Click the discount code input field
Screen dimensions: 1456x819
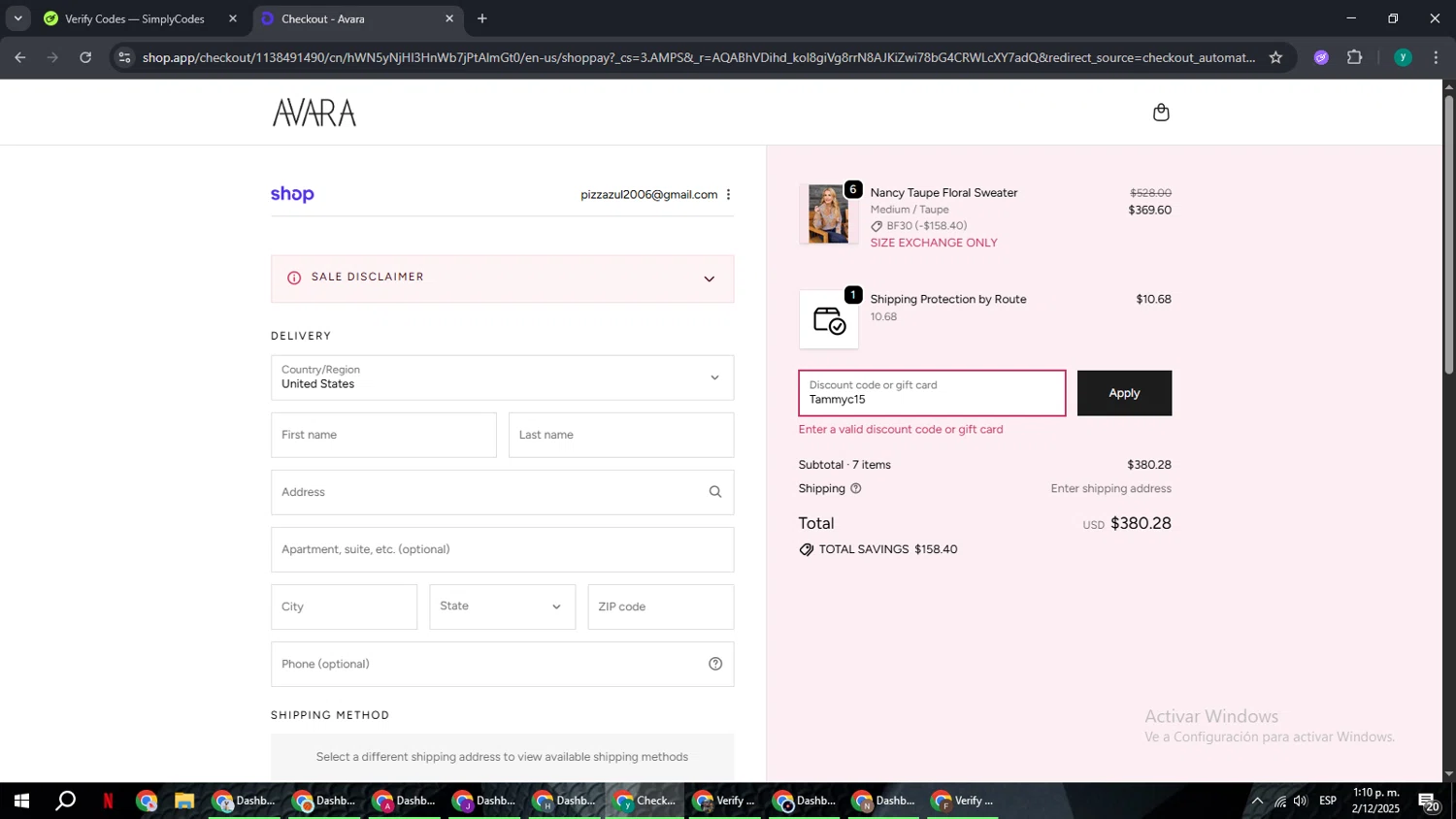click(x=932, y=393)
